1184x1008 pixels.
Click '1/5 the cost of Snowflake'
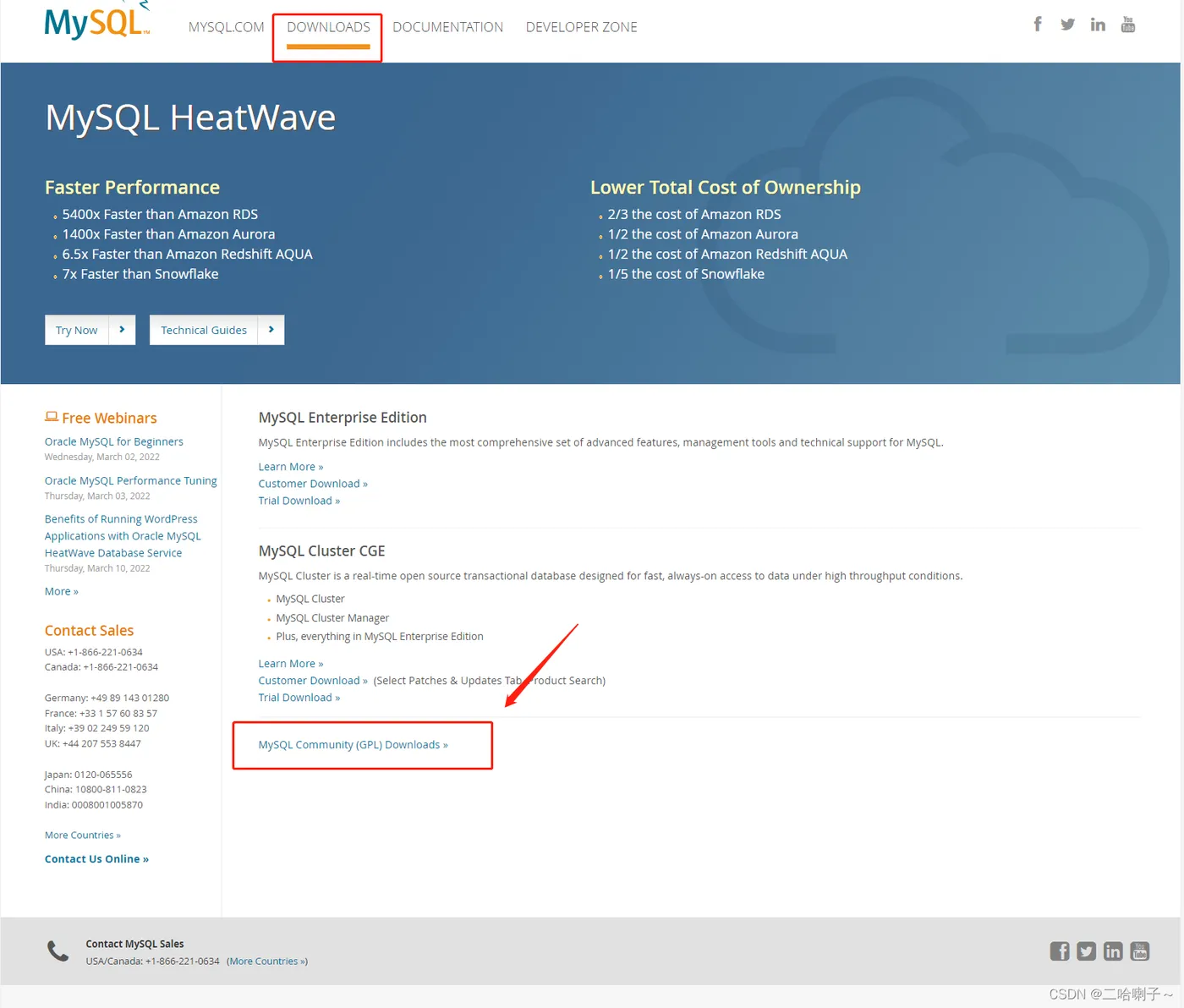click(686, 274)
